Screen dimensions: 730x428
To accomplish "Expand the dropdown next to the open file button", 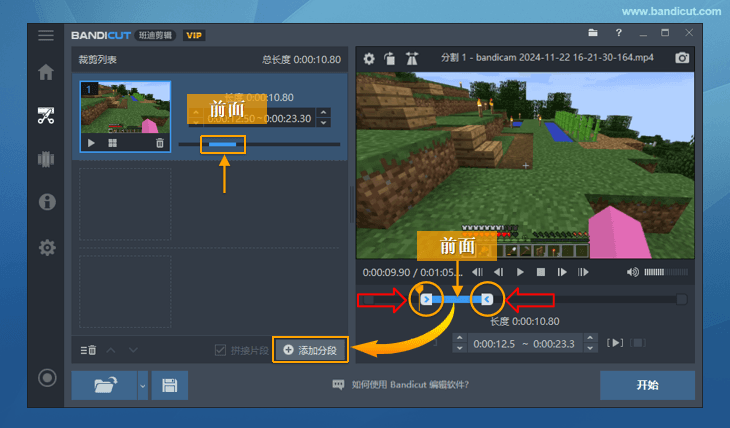I will tap(142, 385).
